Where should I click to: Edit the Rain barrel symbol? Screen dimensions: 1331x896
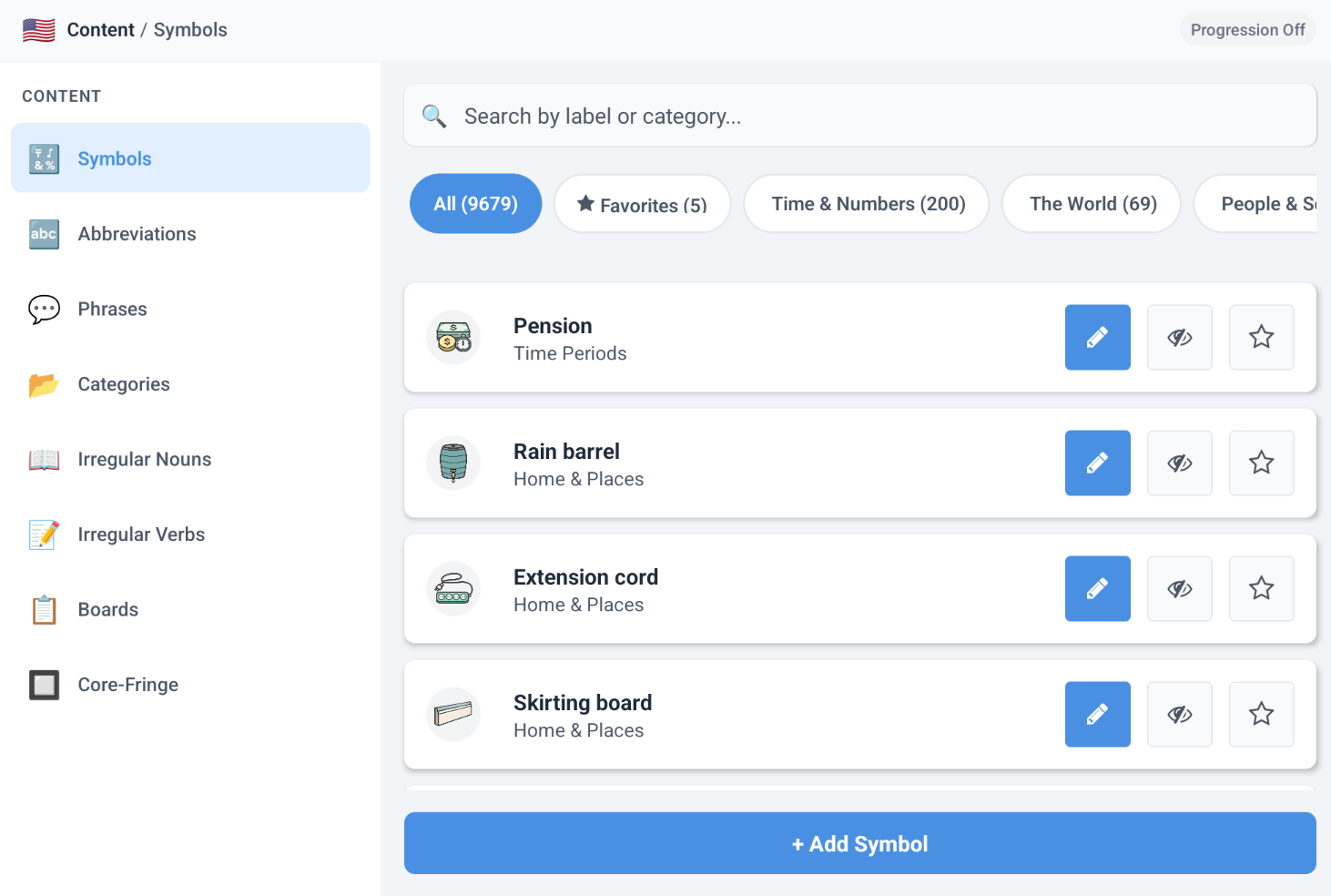(1097, 463)
